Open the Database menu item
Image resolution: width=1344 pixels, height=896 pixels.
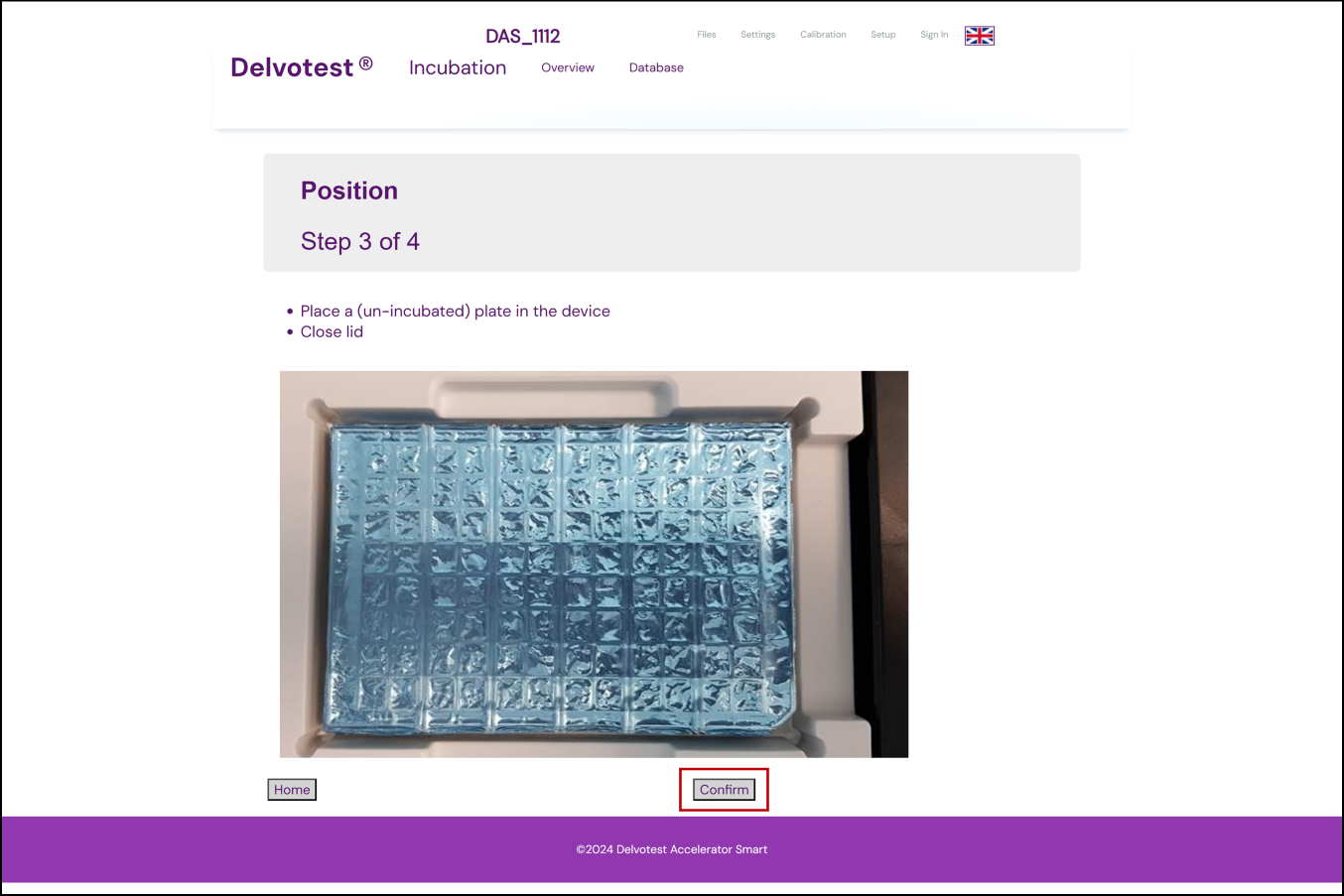(x=656, y=67)
